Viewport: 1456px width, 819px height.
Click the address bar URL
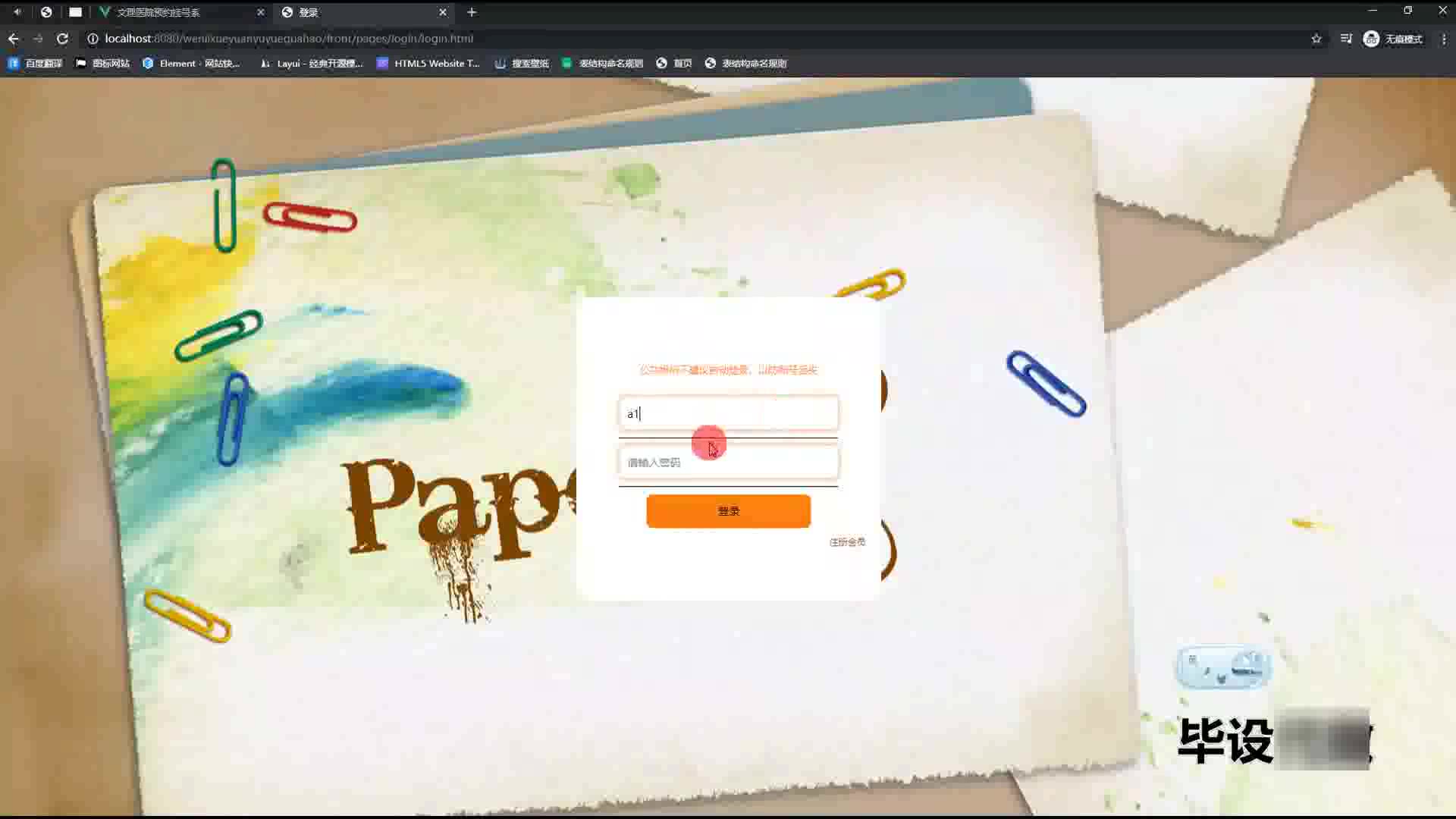click(288, 39)
